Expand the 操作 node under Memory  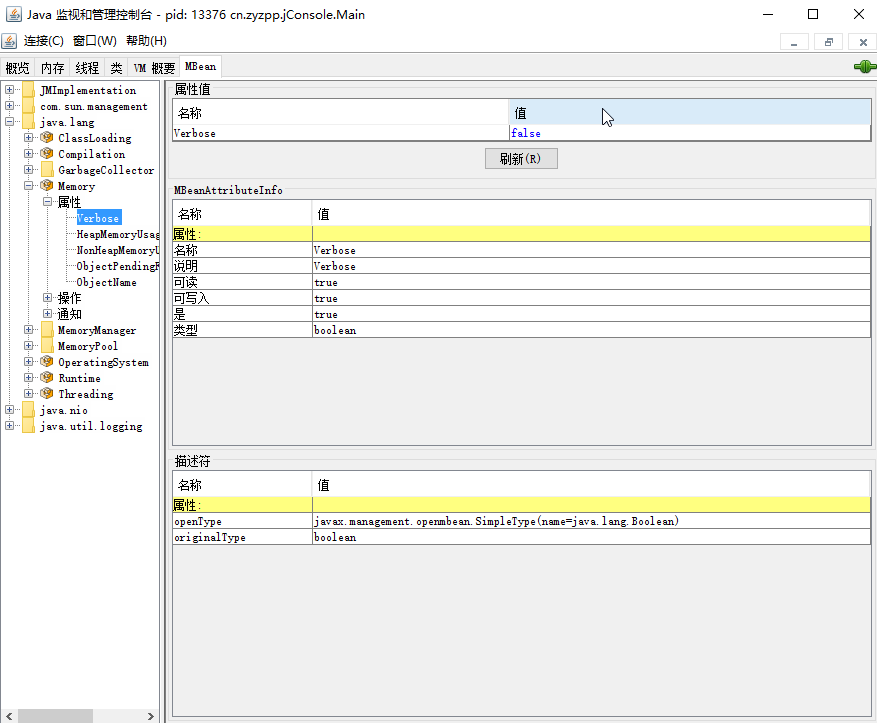pos(47,298)
